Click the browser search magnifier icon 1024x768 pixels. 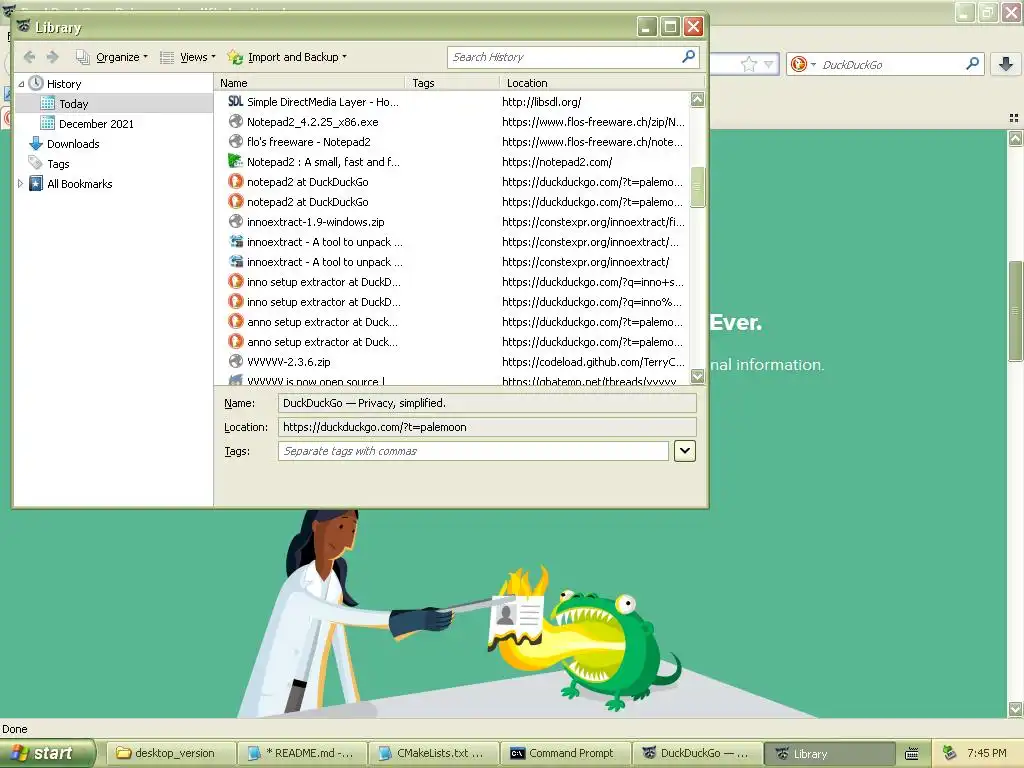point(972,64)
